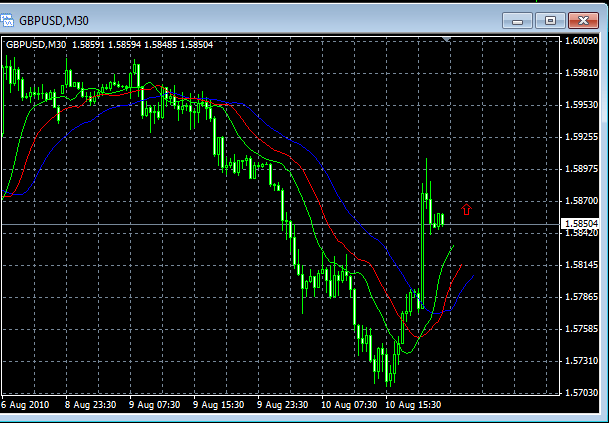Click the time label 10 Aug 07:30
609x423 pixels.
coord(349,405)
